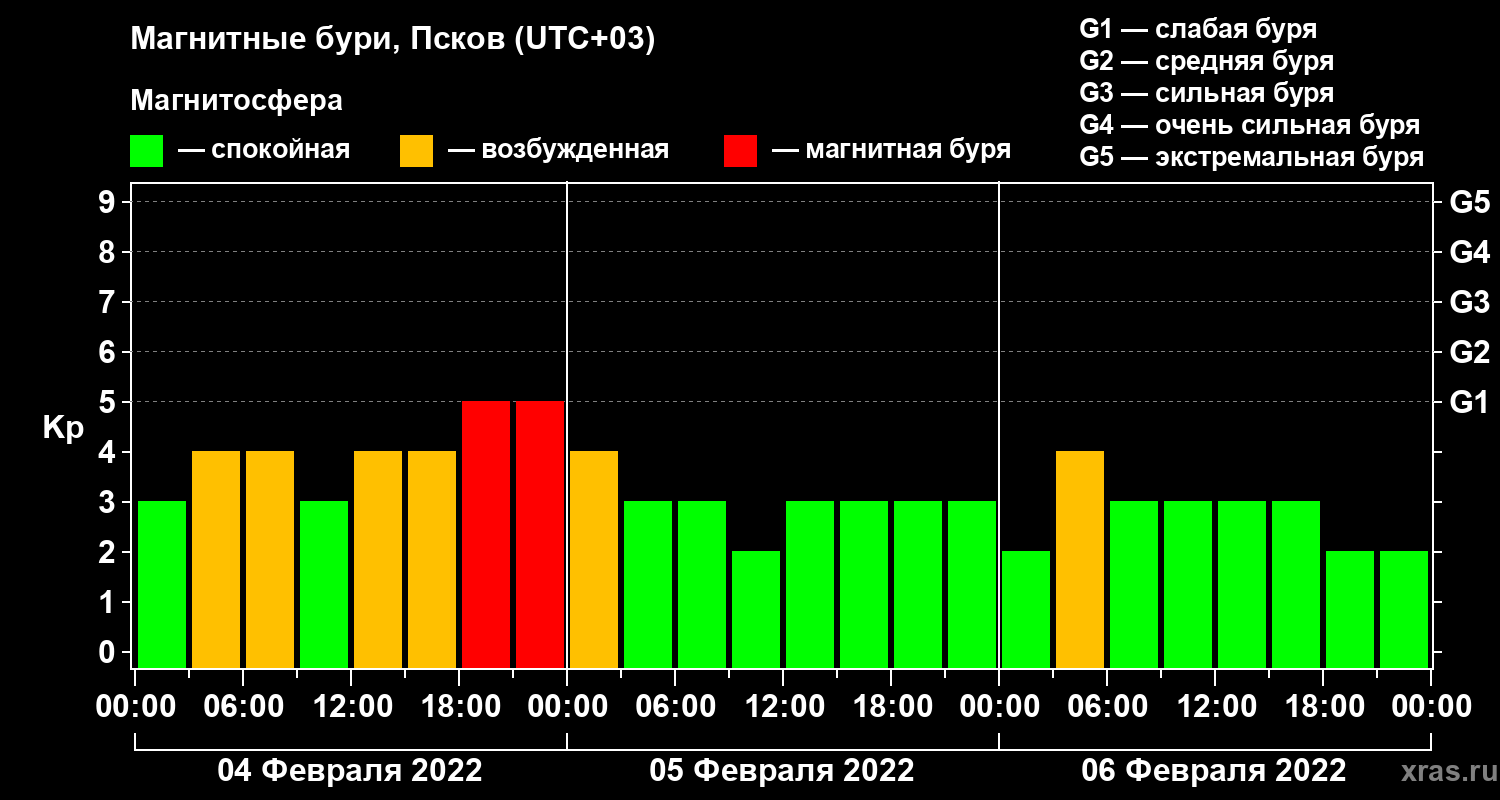Click the G3 label on right axis

[x=1469, y=302]
